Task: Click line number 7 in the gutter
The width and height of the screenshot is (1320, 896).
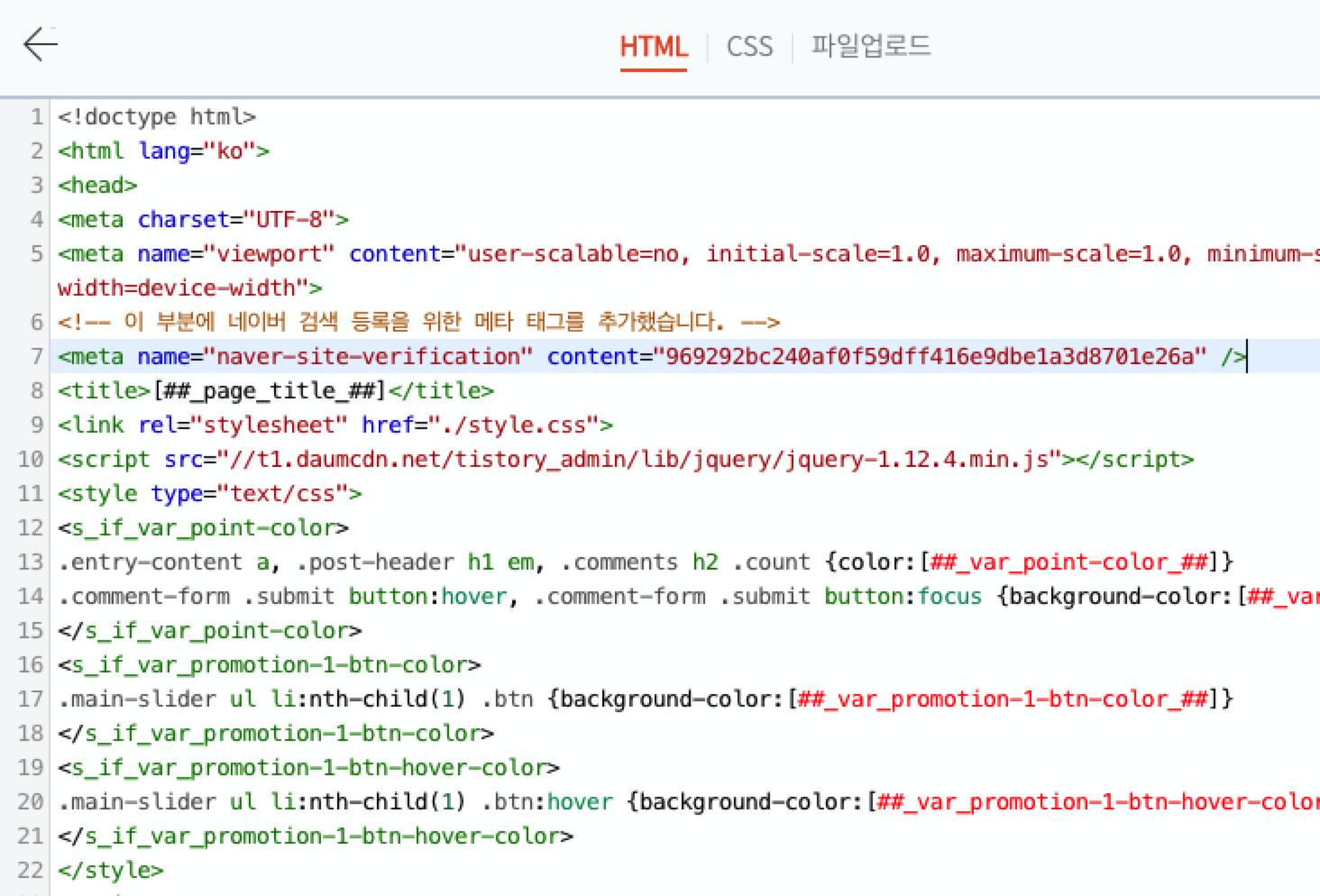Action: [37, 356]
